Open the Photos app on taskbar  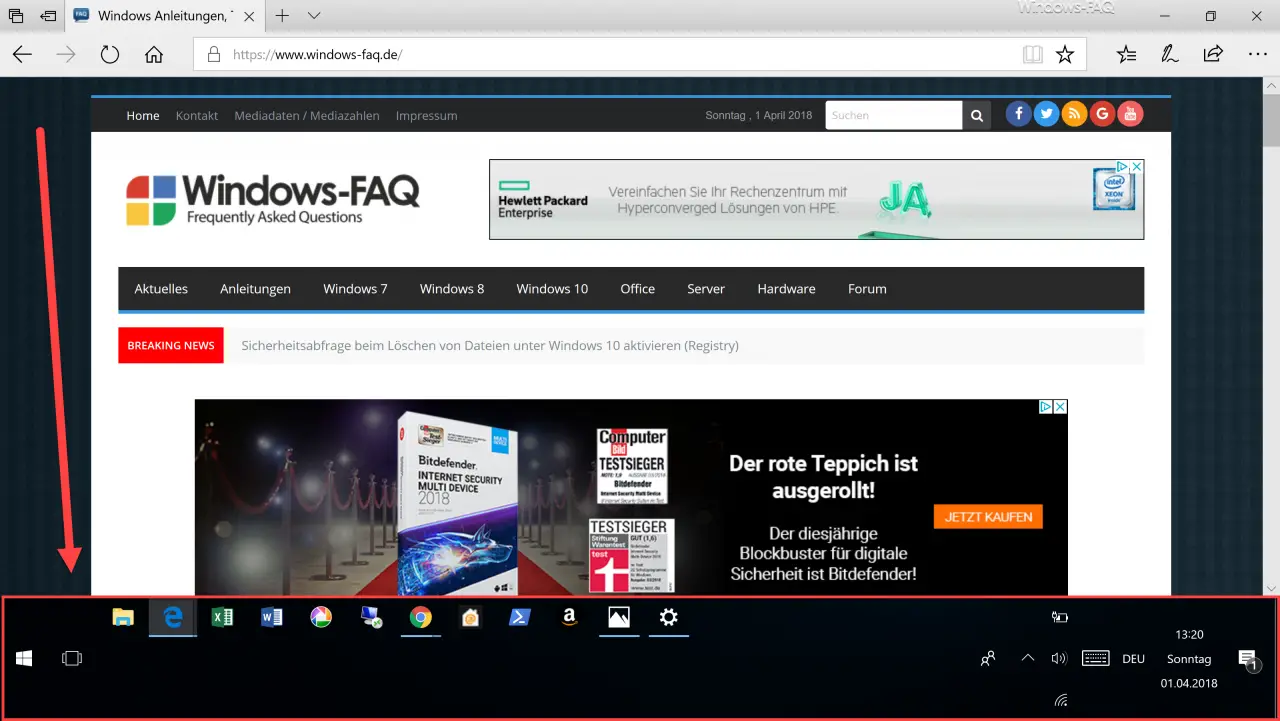click(619, 617)
